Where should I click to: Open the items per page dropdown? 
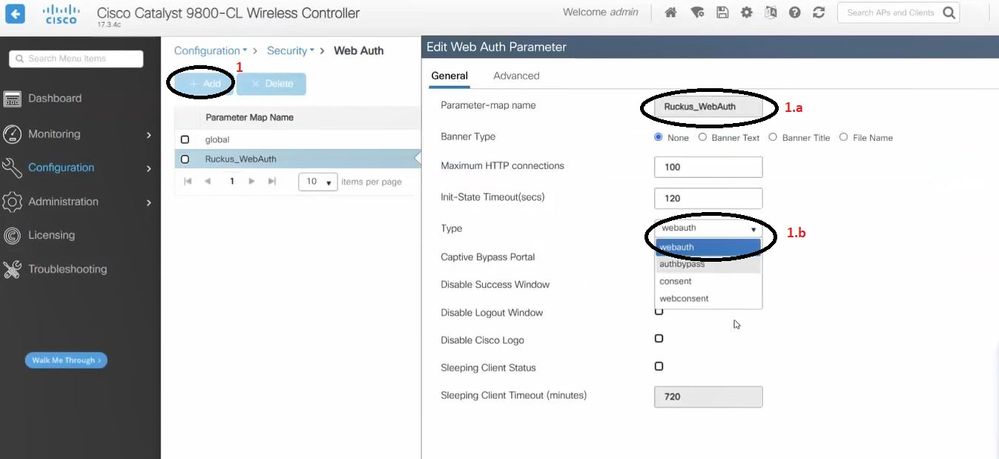pyautogui.click(x=318, y=182)
